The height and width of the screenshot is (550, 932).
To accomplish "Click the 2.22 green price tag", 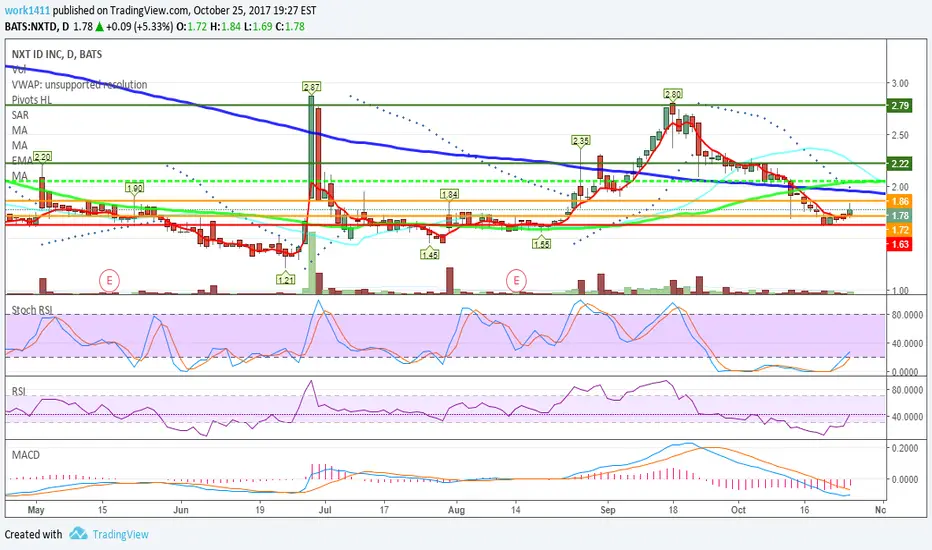I will 899,163.
